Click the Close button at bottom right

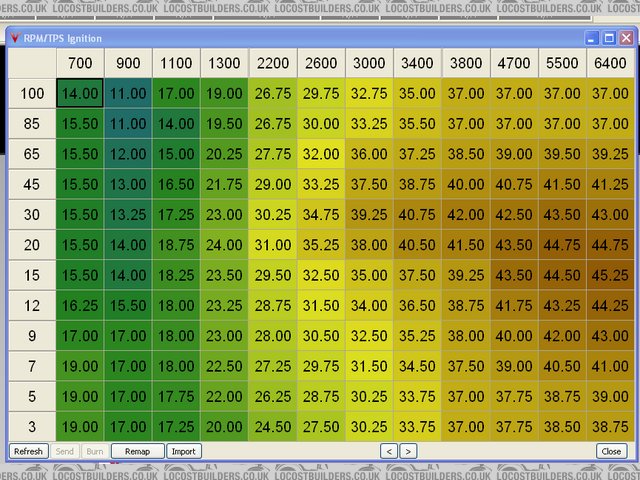[x=611, y=451]
